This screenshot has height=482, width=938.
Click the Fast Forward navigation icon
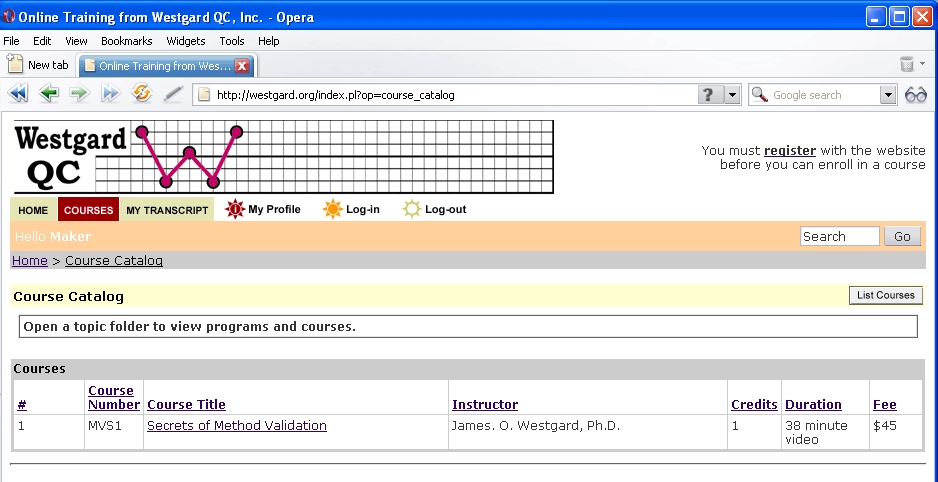tap(111, 94)
